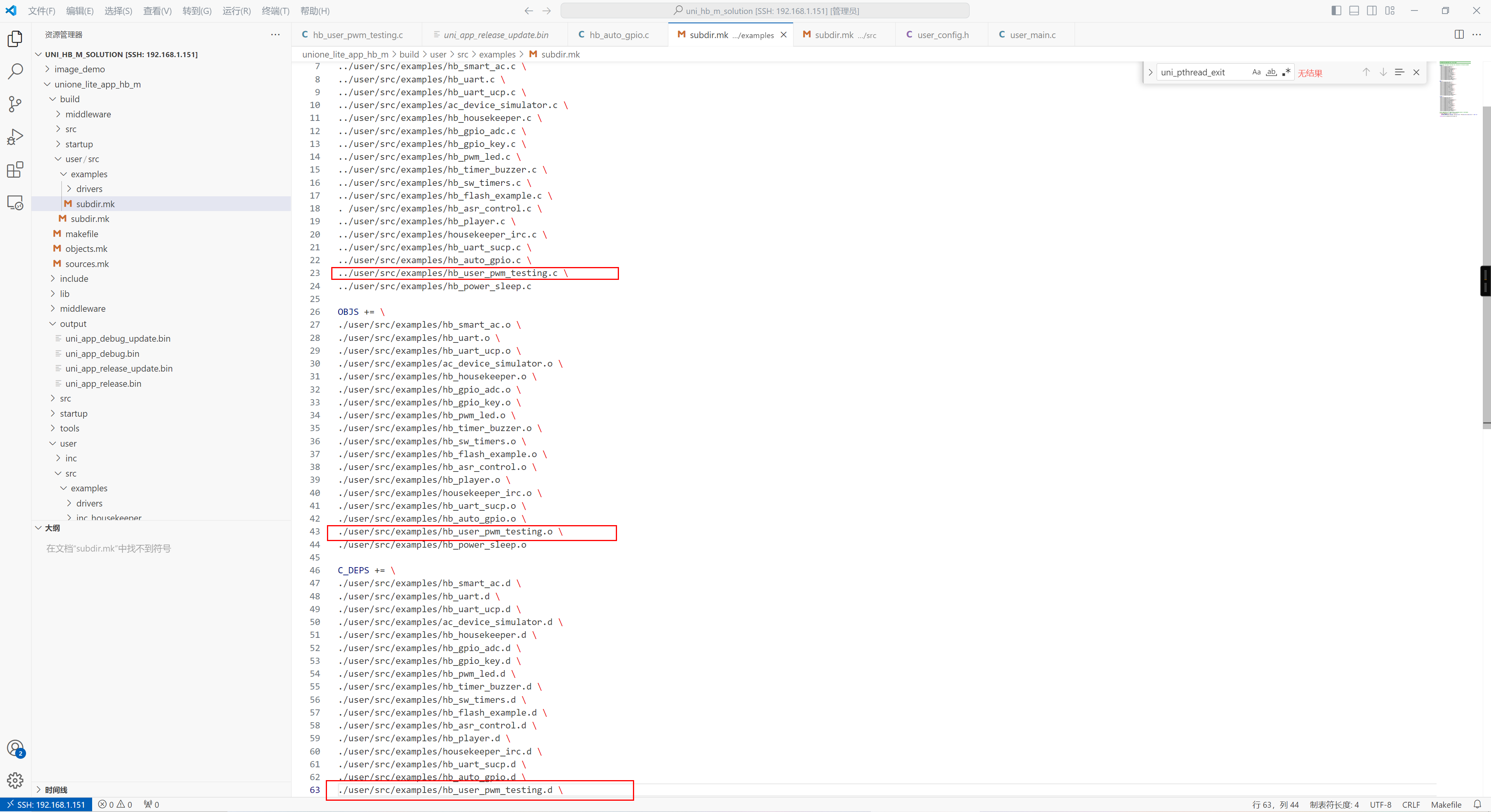Toggle find in selection
Image resolution: width=1491 pixels, height=812 pixels.
(x=1400, y=72)
